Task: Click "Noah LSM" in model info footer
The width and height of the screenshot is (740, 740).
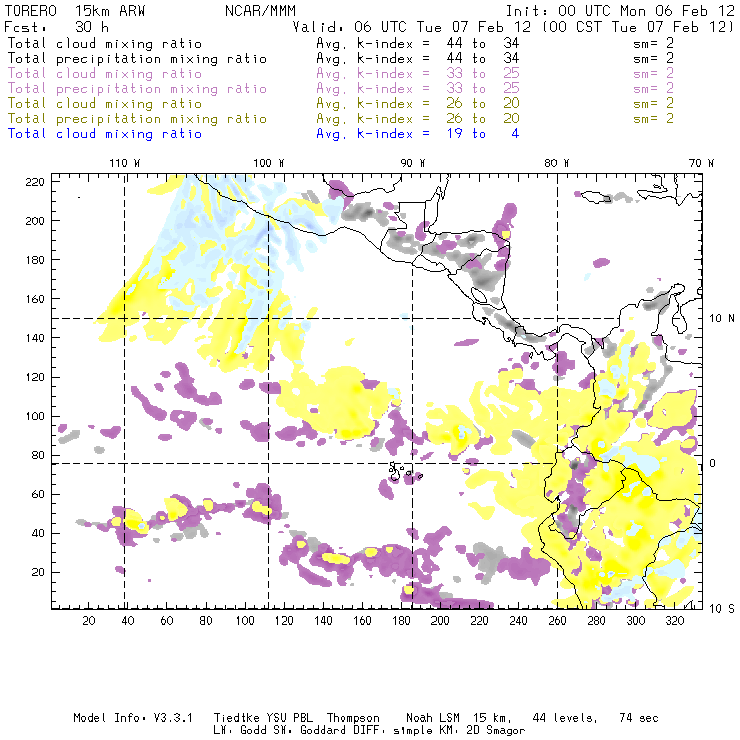Action: (433, 718)
